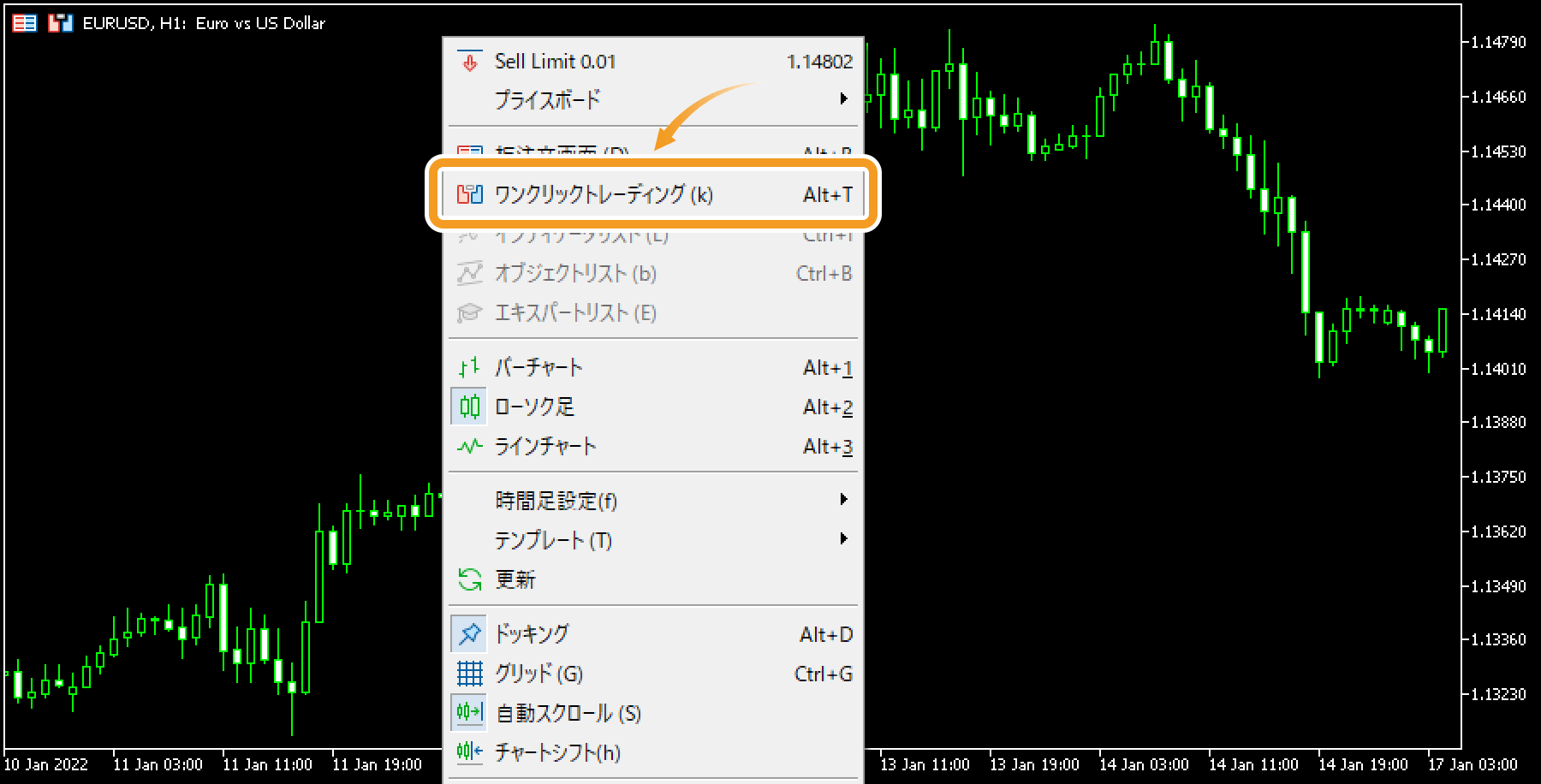
Task: Expand the price board (プライスボード) submenu
Action: (x=843, y=99)
